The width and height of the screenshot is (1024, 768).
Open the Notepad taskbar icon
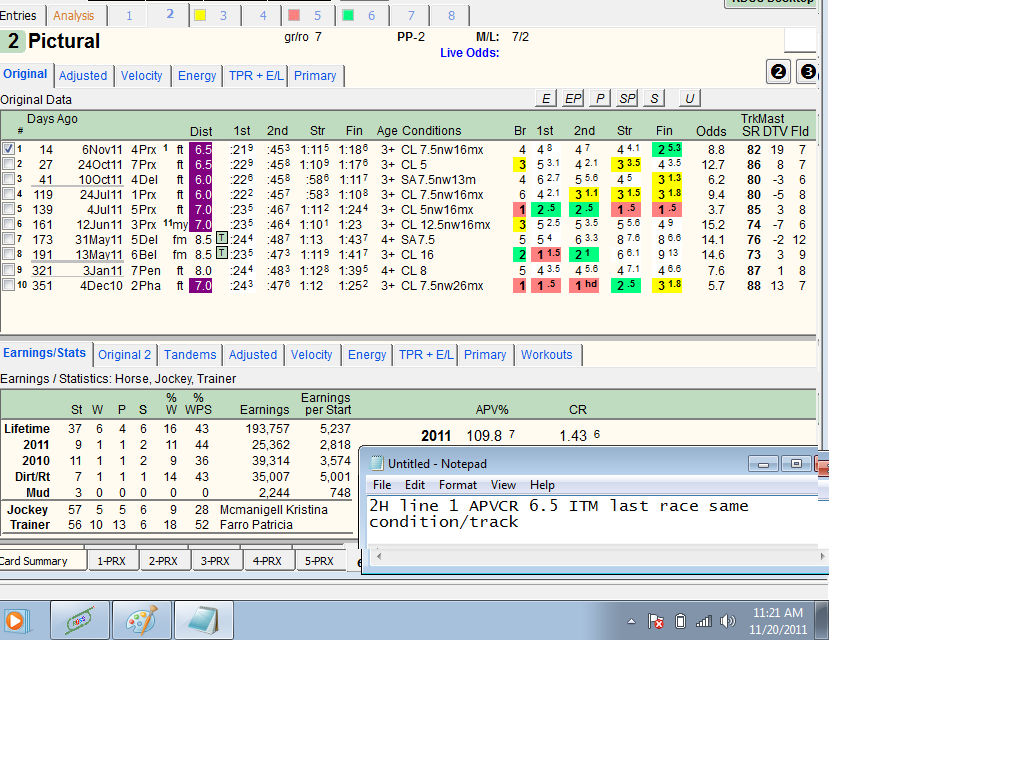[x=204, y=620]
